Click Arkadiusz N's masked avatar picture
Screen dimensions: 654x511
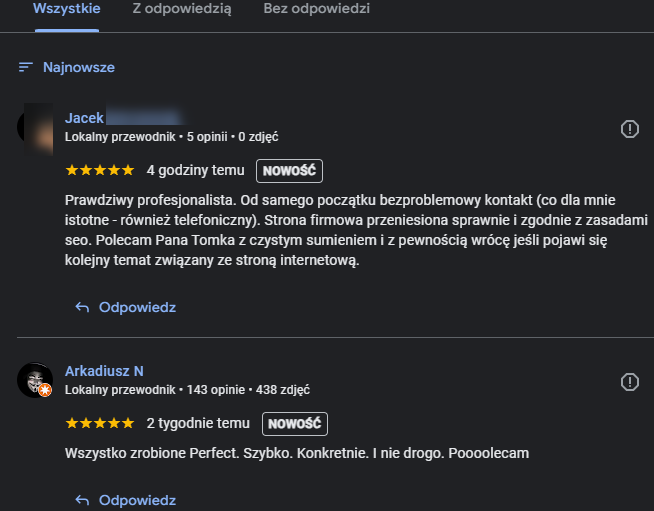coord(35,380)
